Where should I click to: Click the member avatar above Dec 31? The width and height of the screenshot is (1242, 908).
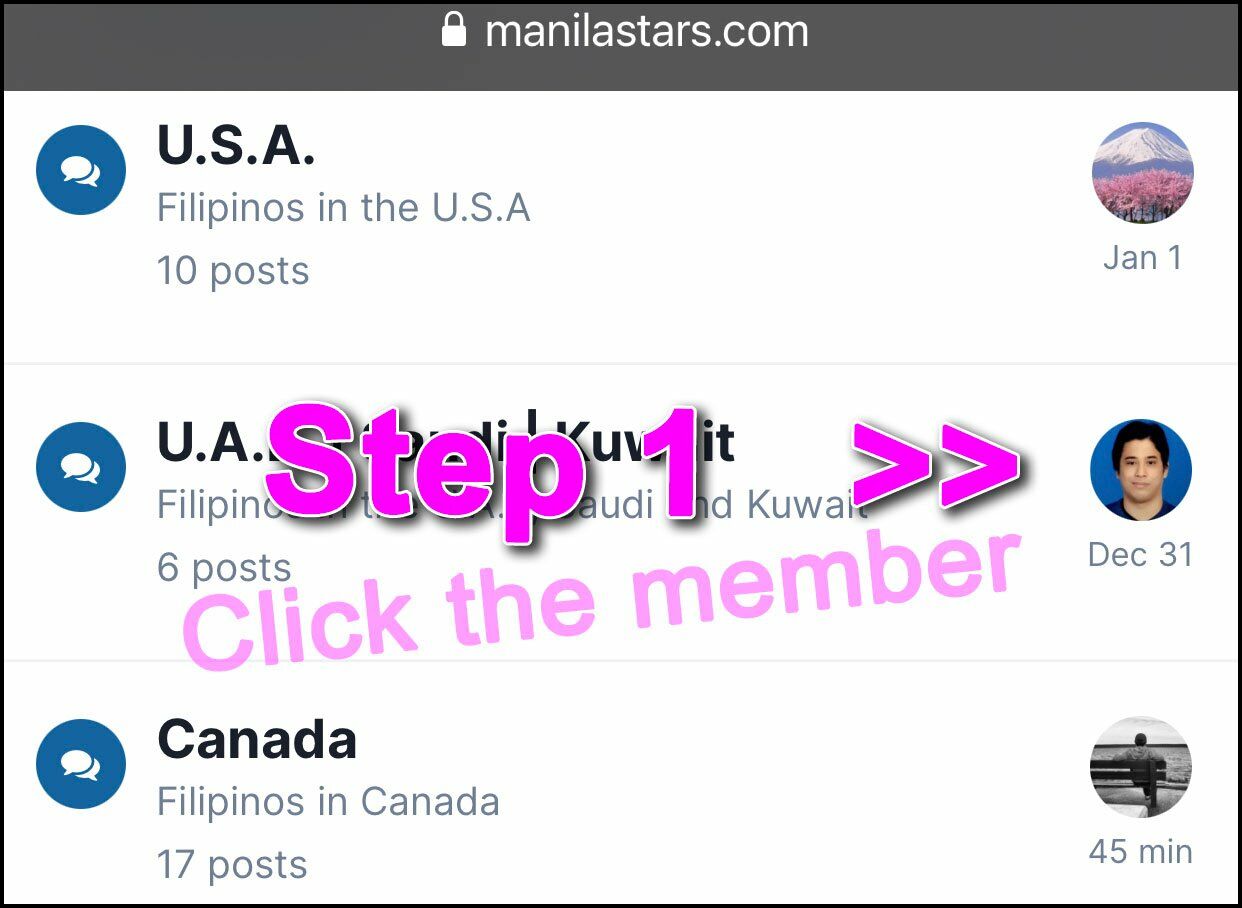pyautogui.click(x=1141, y=469)
